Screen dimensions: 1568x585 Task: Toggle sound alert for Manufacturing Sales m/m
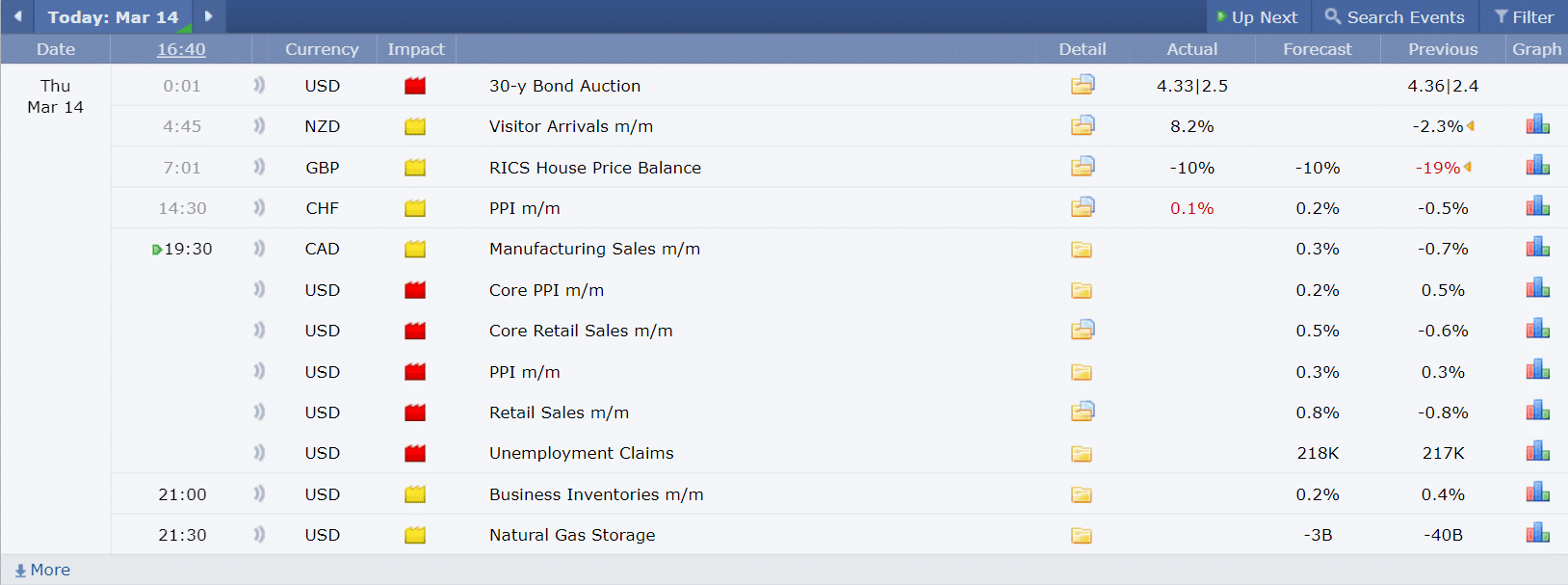pos(259,249)
